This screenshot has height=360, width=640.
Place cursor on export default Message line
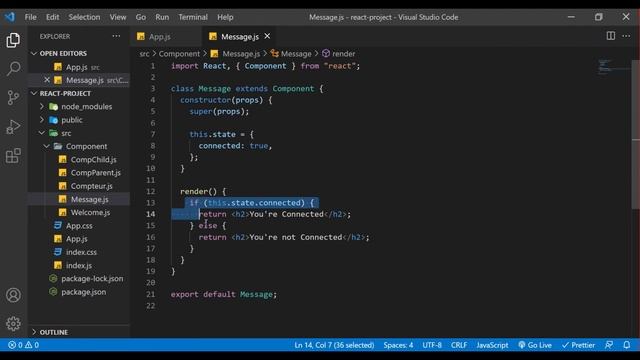pos(224,294)
